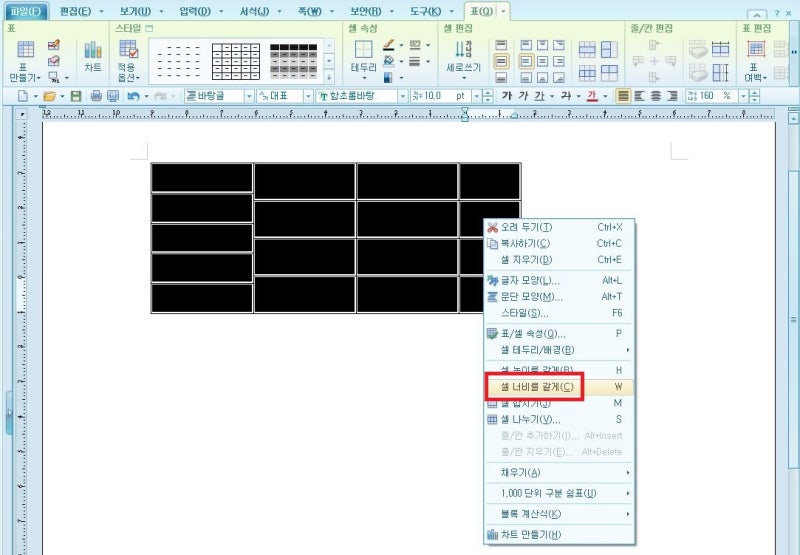Screen dimensions: 800x555
Task: Click the help question mark icon
Action: click(777, 14)
